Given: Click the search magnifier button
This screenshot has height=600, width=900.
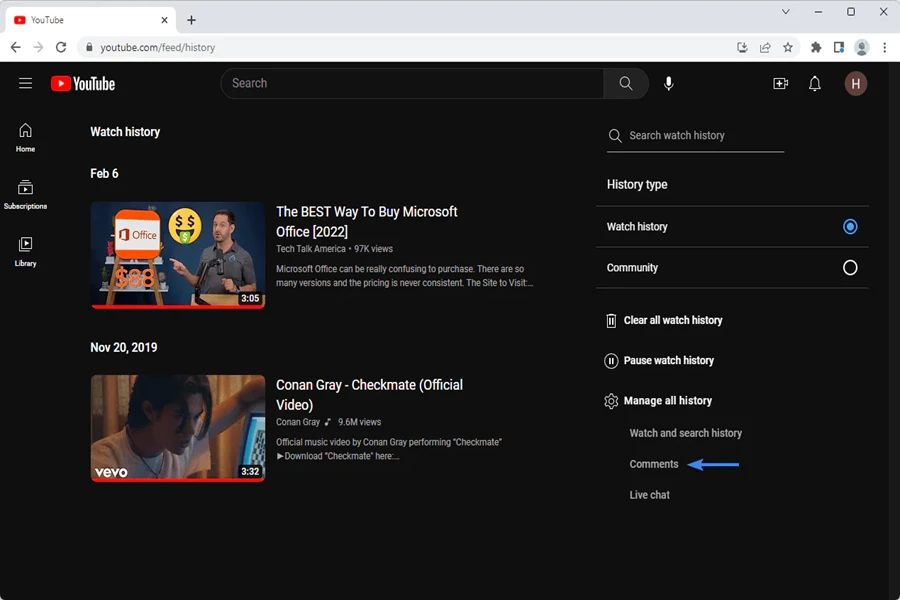Looking at the screenshot, I should 626,84.
